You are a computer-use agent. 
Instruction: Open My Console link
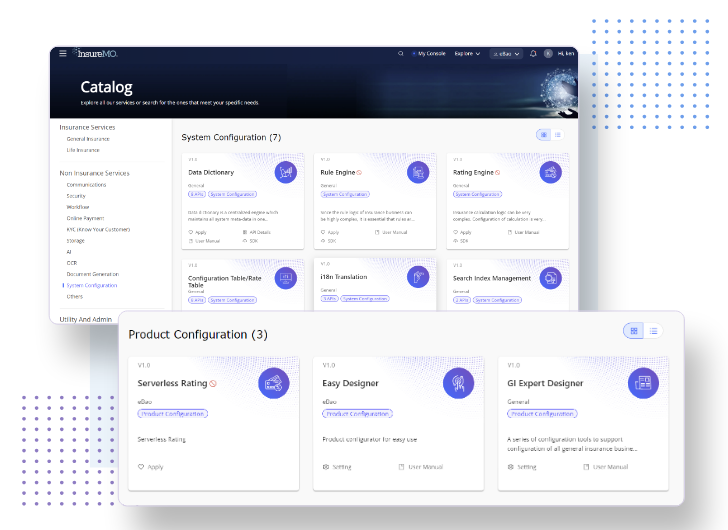click(x=429, y=53)
